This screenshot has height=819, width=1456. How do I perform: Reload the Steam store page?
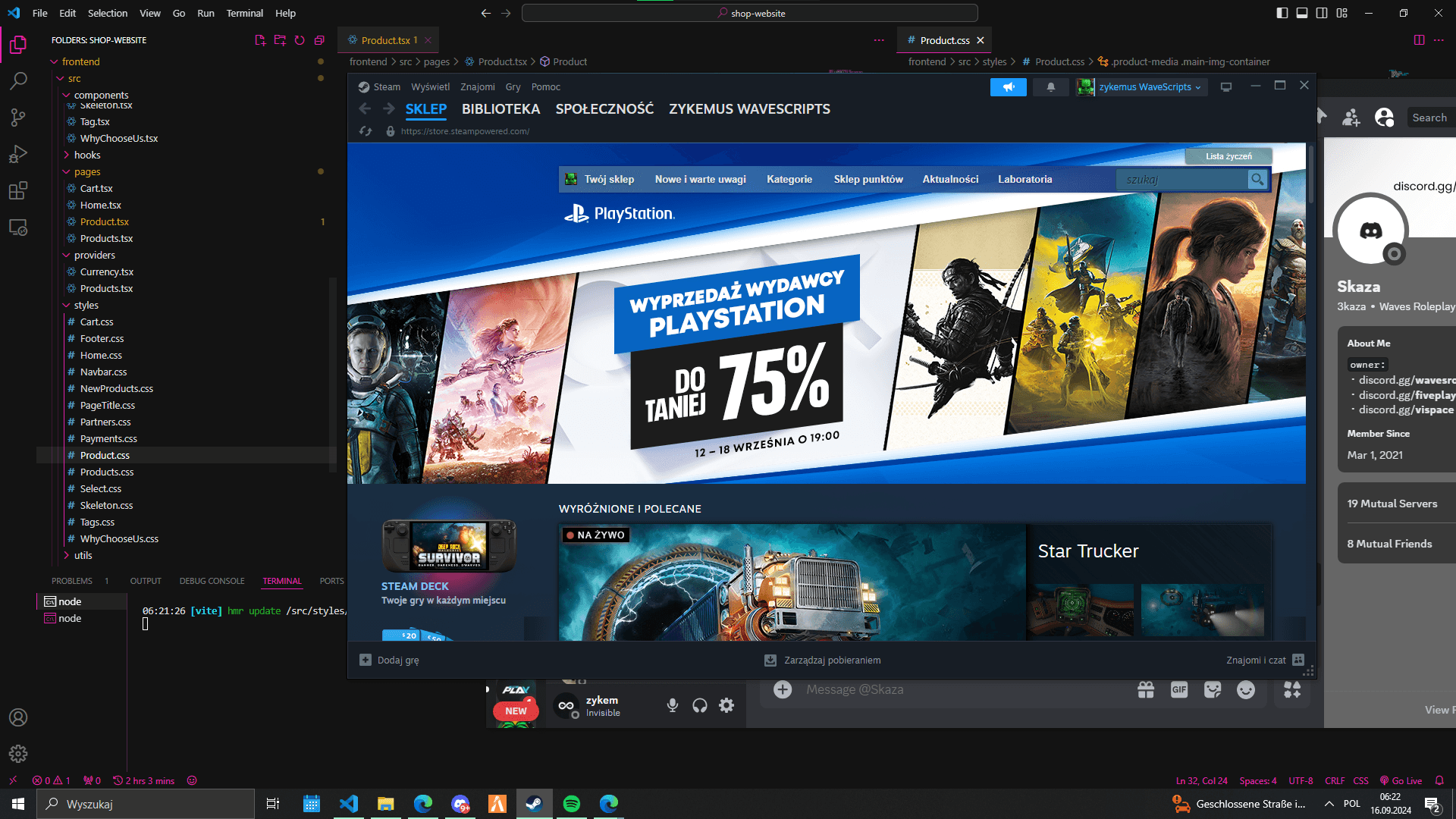366,131
